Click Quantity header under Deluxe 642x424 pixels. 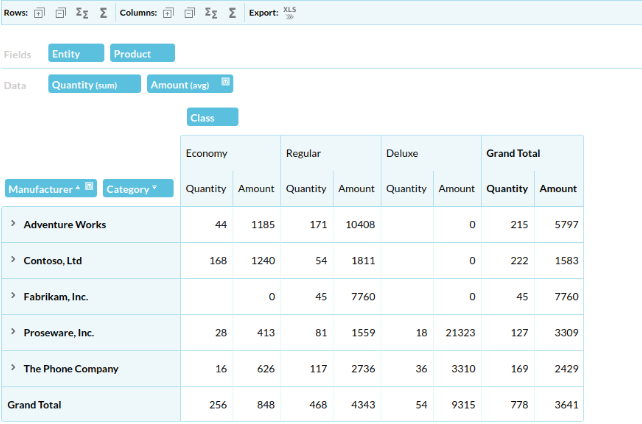pyautogui.click(x=407, y=189)
